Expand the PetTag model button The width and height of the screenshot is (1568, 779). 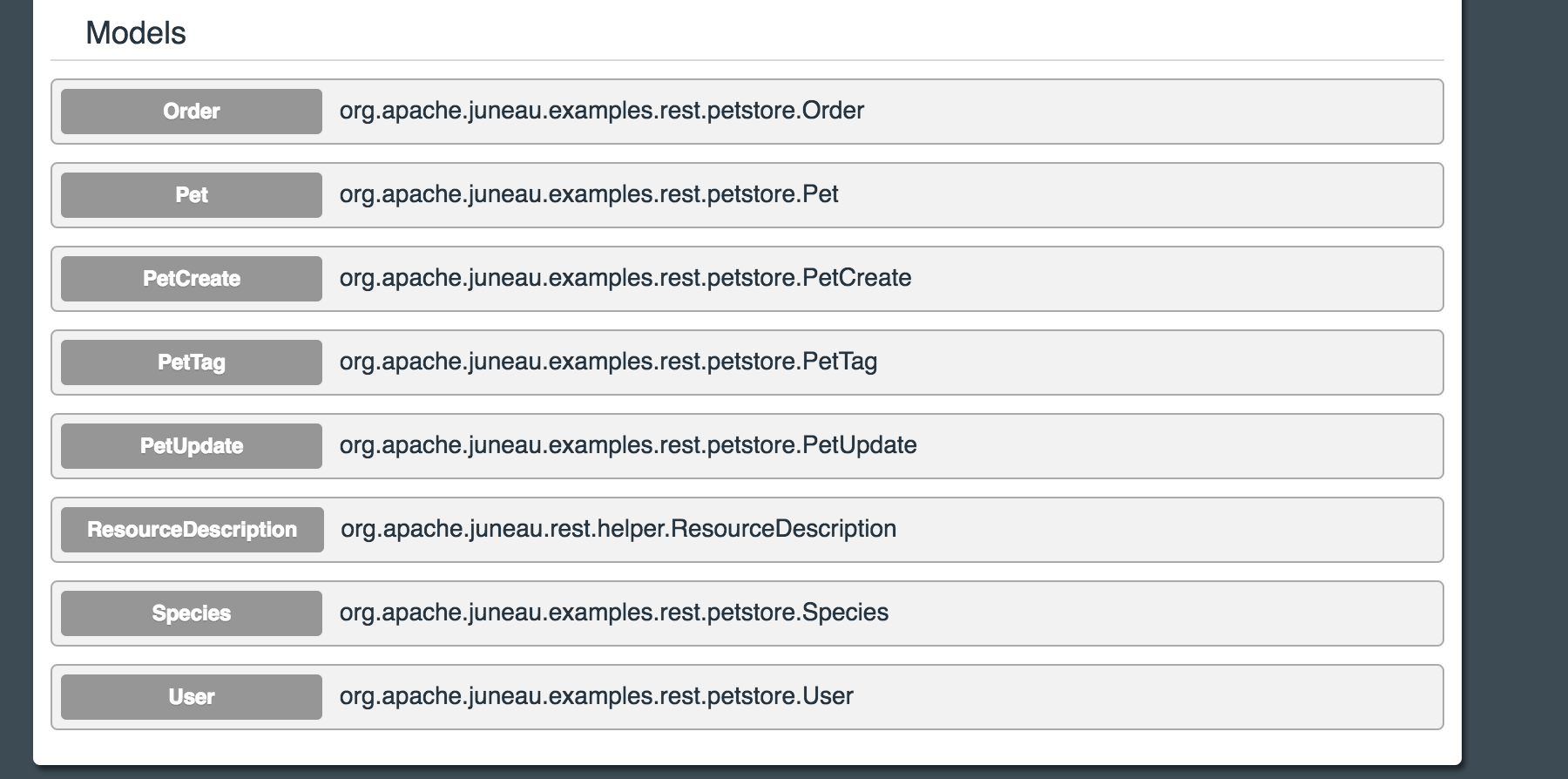pos(191,362)
